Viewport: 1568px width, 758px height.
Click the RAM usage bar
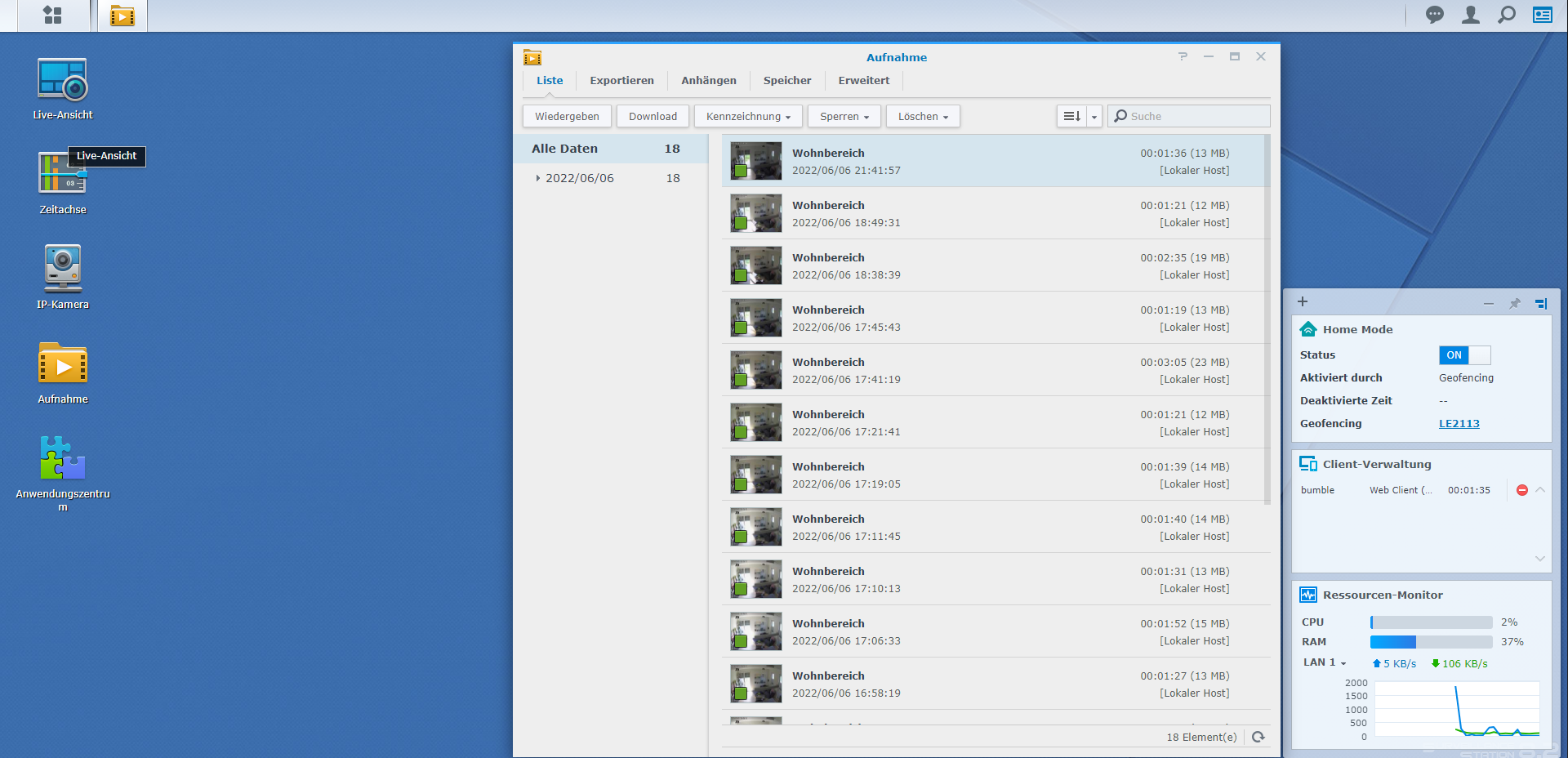(x=1432, y=642)
